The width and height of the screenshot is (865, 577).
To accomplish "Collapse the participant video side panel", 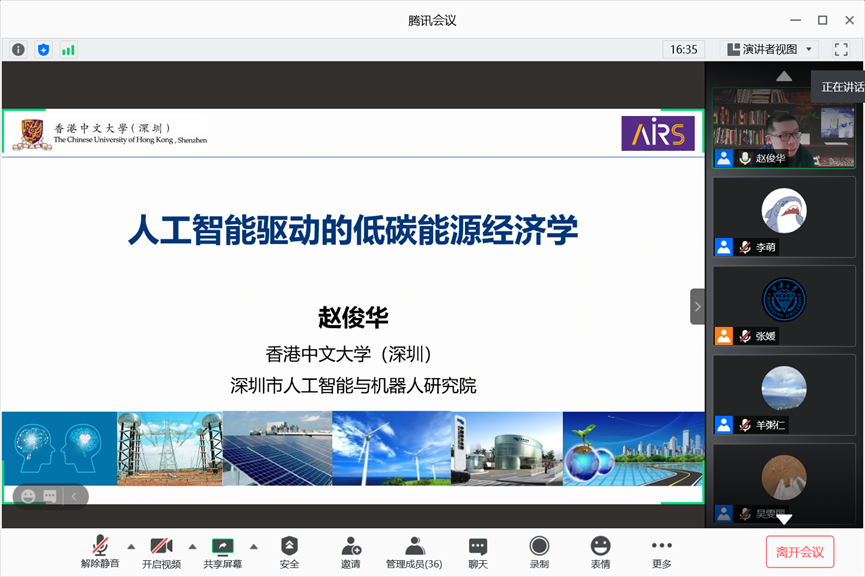I will click(697, 306).
